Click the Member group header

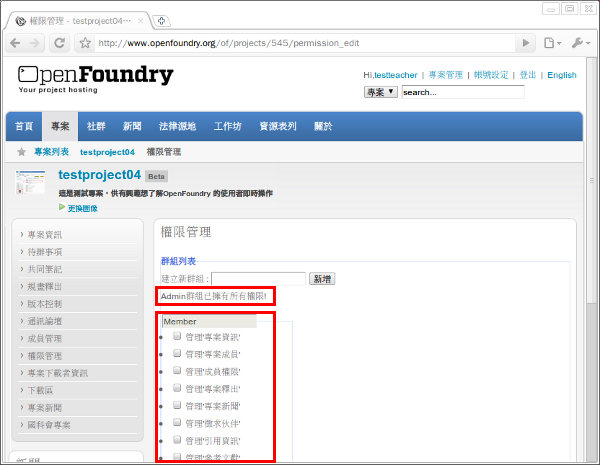[x=209, y=321]
